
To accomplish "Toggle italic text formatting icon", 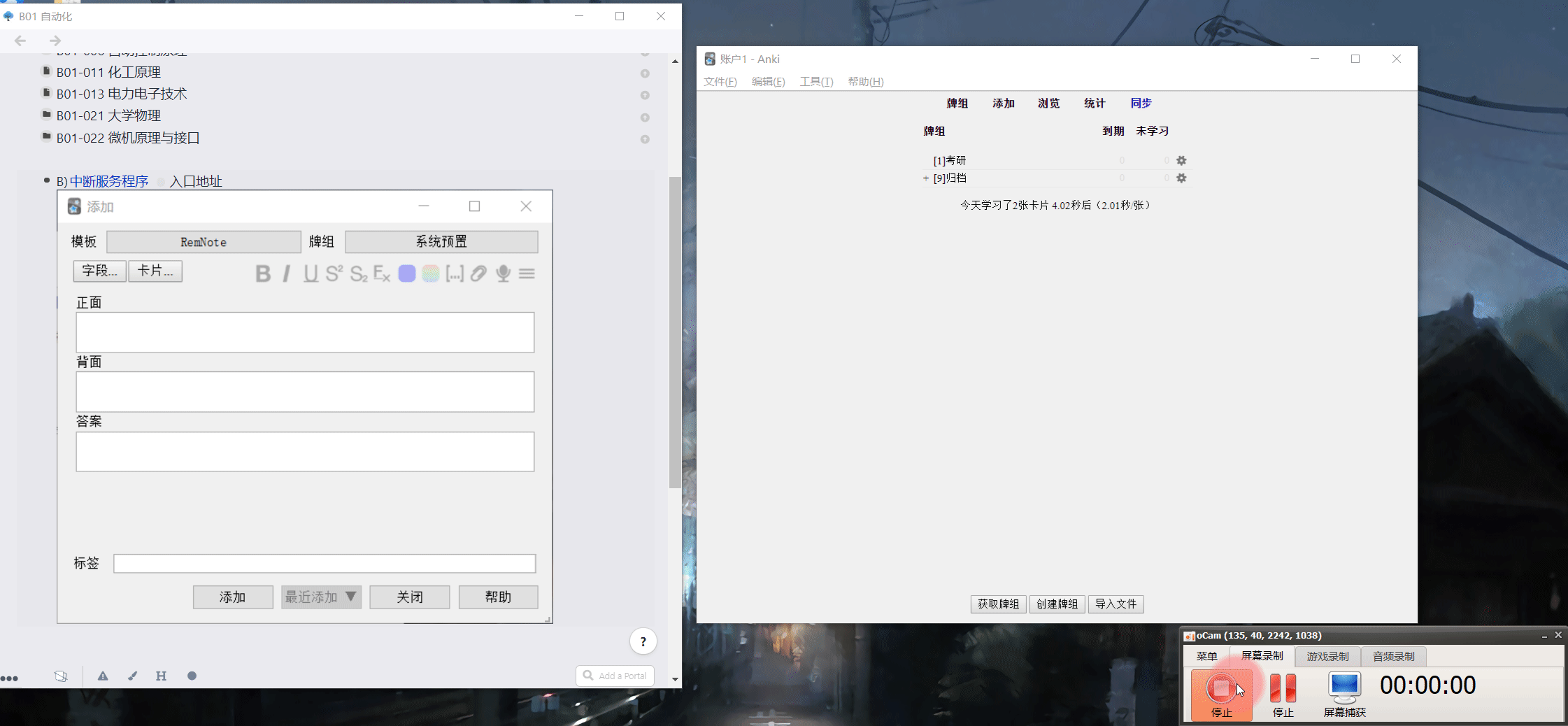I will 286,273.
